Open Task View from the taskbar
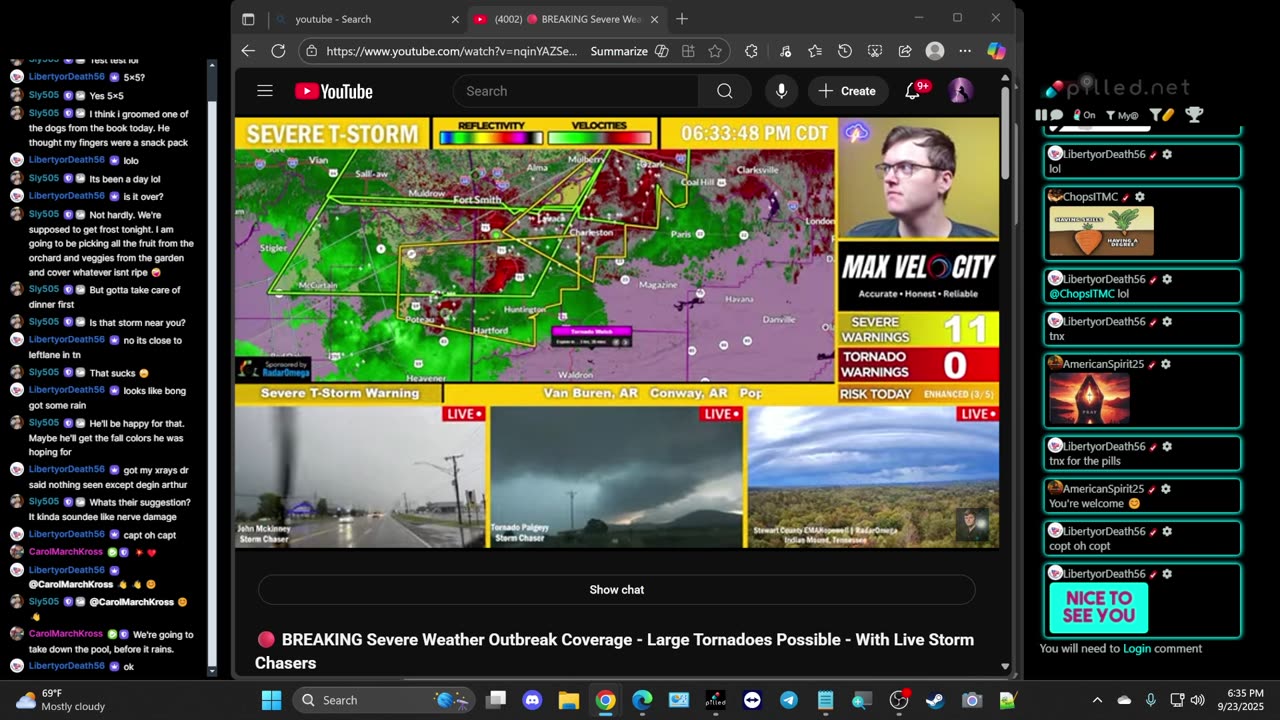 (496, 700)
